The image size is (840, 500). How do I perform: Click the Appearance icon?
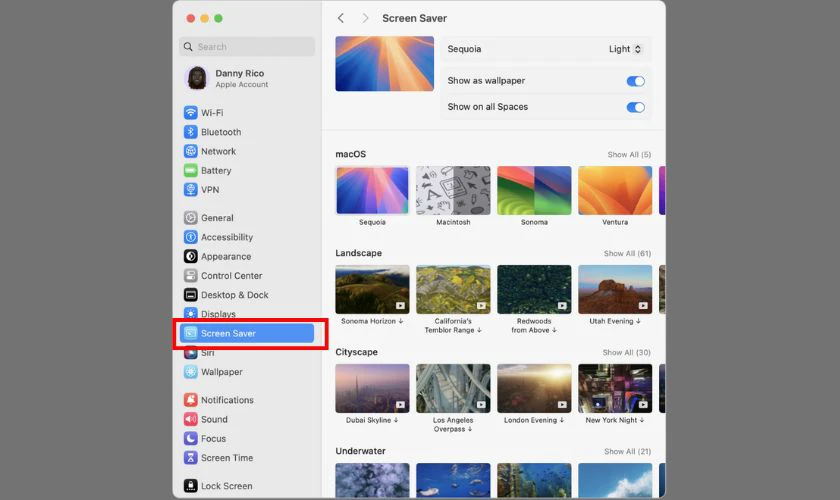point(190,256)
